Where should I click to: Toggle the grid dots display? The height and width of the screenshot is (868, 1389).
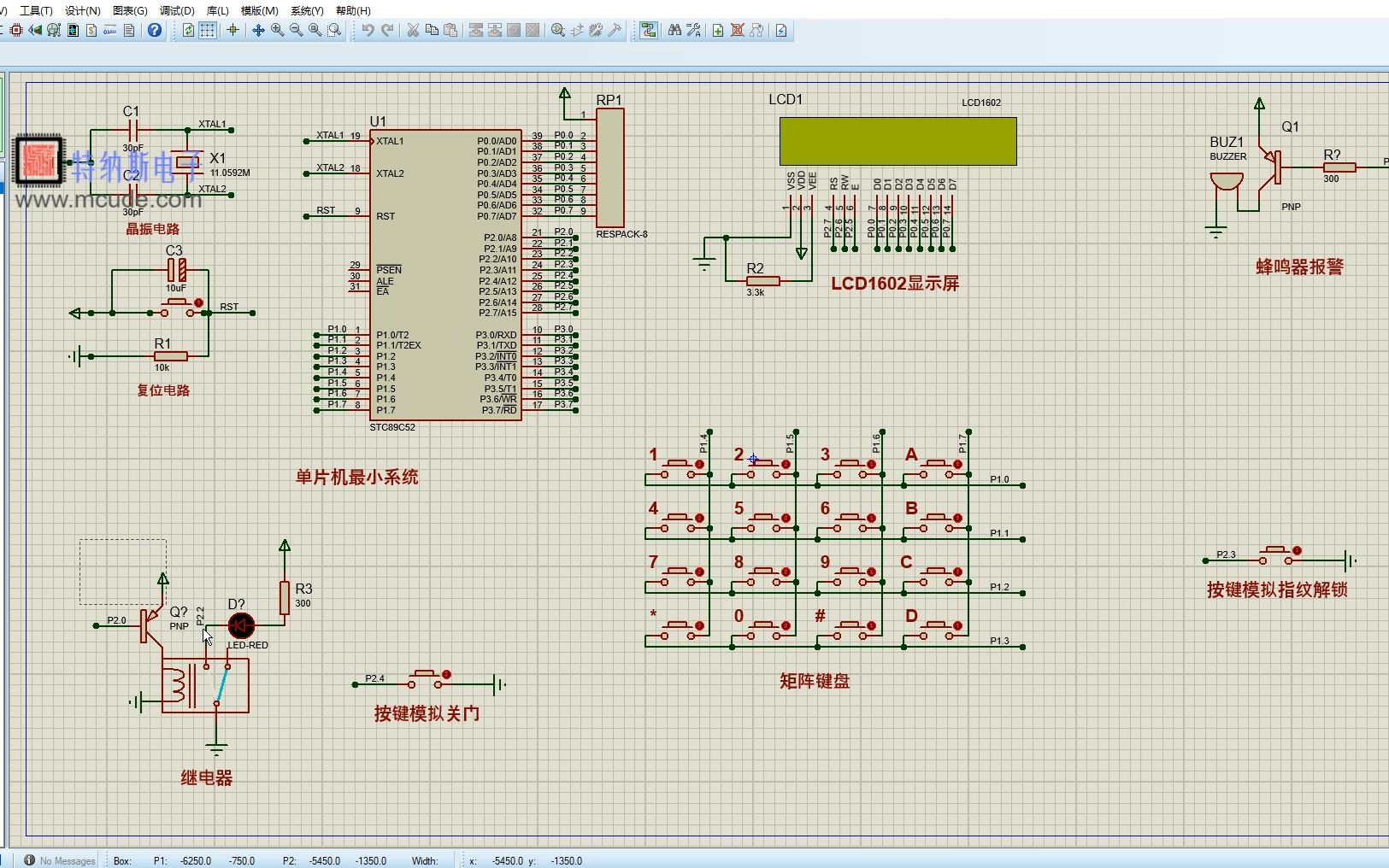click(208, 30)
